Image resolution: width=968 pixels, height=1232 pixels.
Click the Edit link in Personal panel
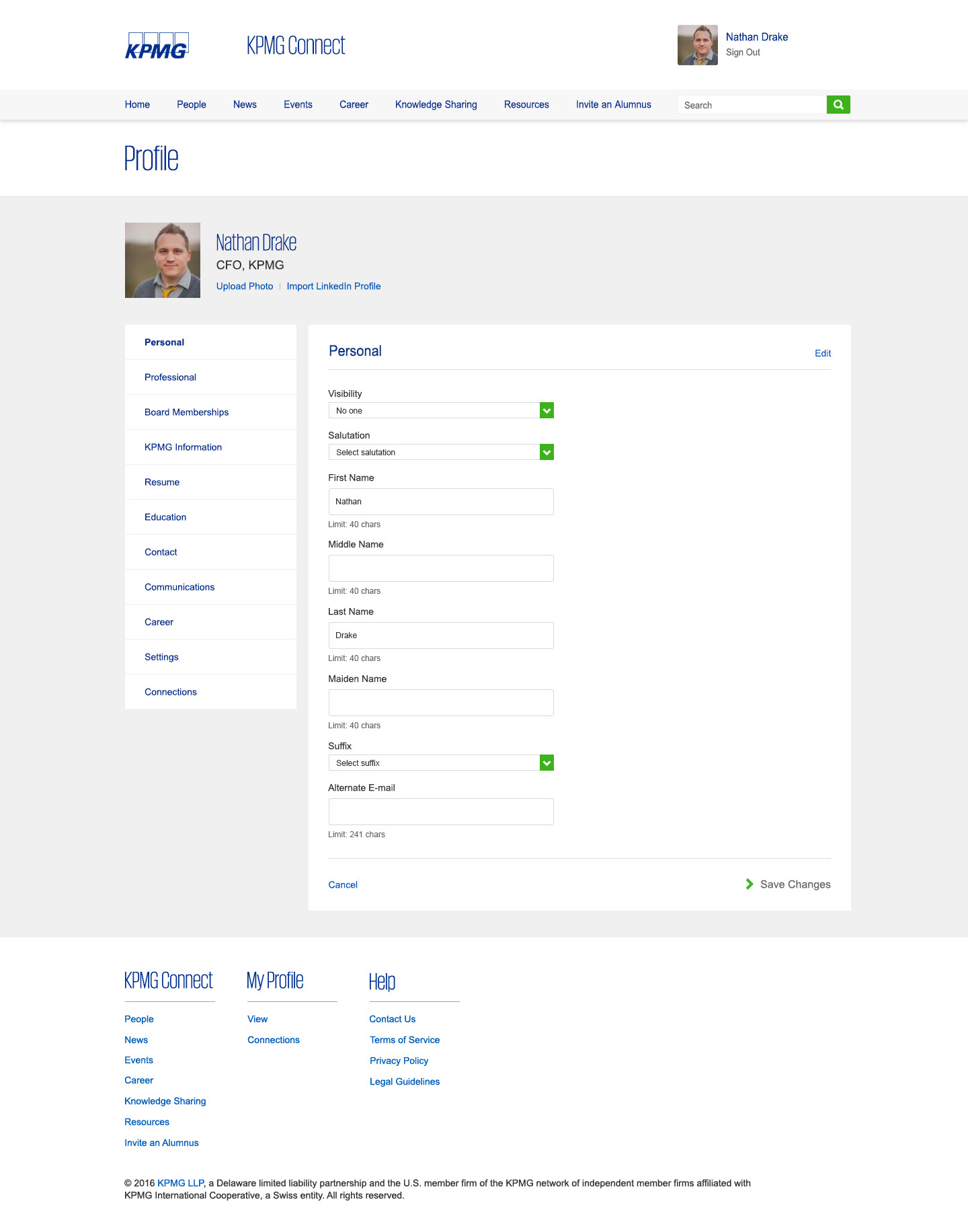pyautogui.click(x=823, y=353)
